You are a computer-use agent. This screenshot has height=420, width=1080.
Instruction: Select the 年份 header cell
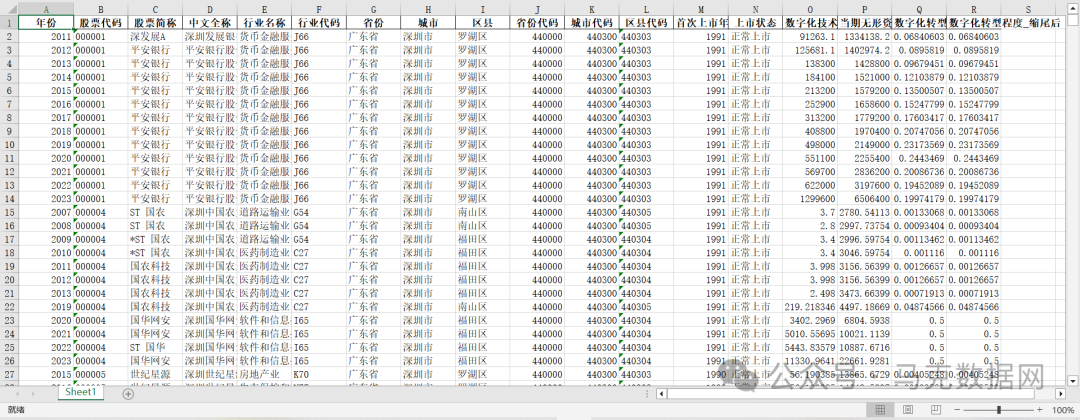click(45, 23)
